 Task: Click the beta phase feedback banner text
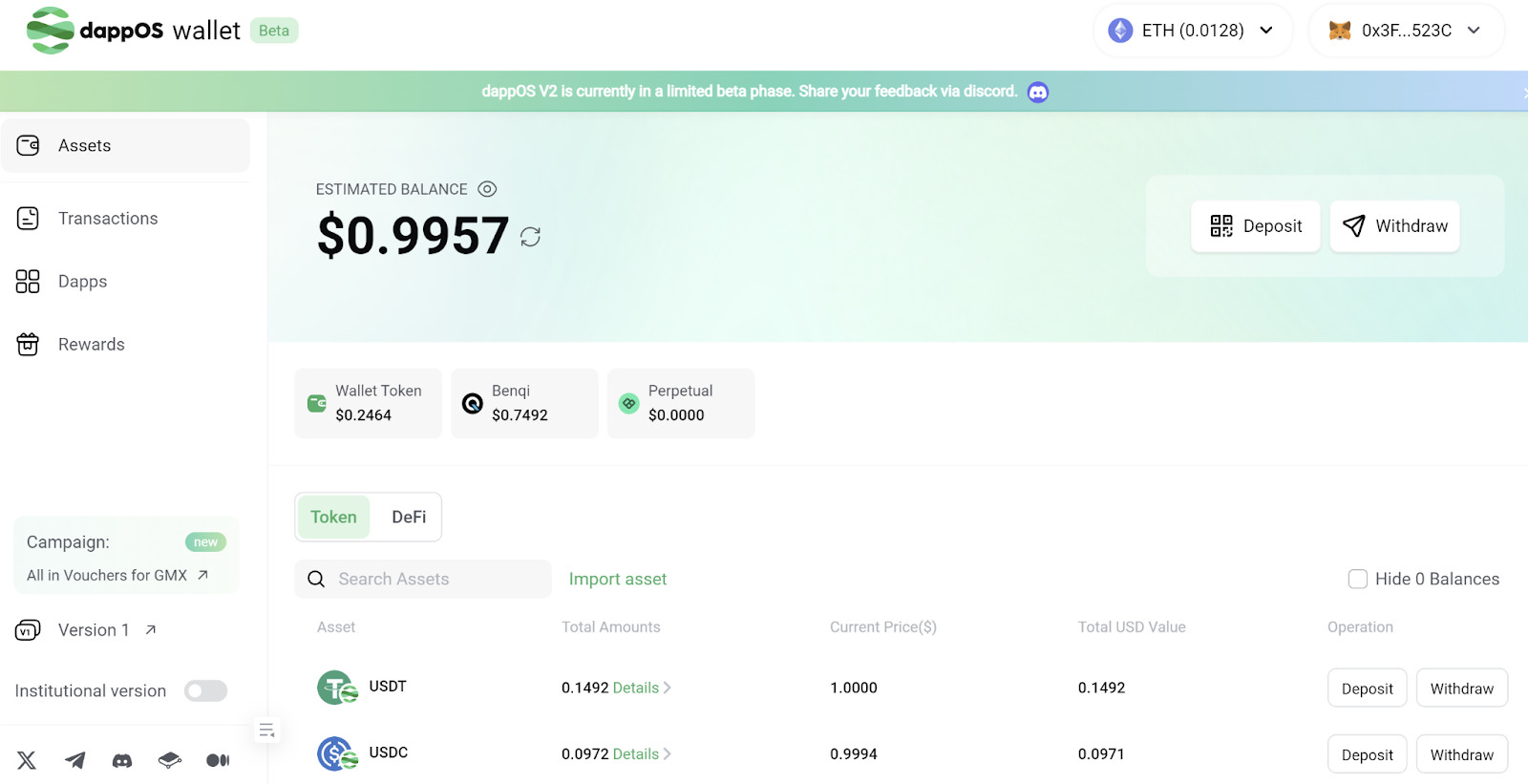coord(750,92)
